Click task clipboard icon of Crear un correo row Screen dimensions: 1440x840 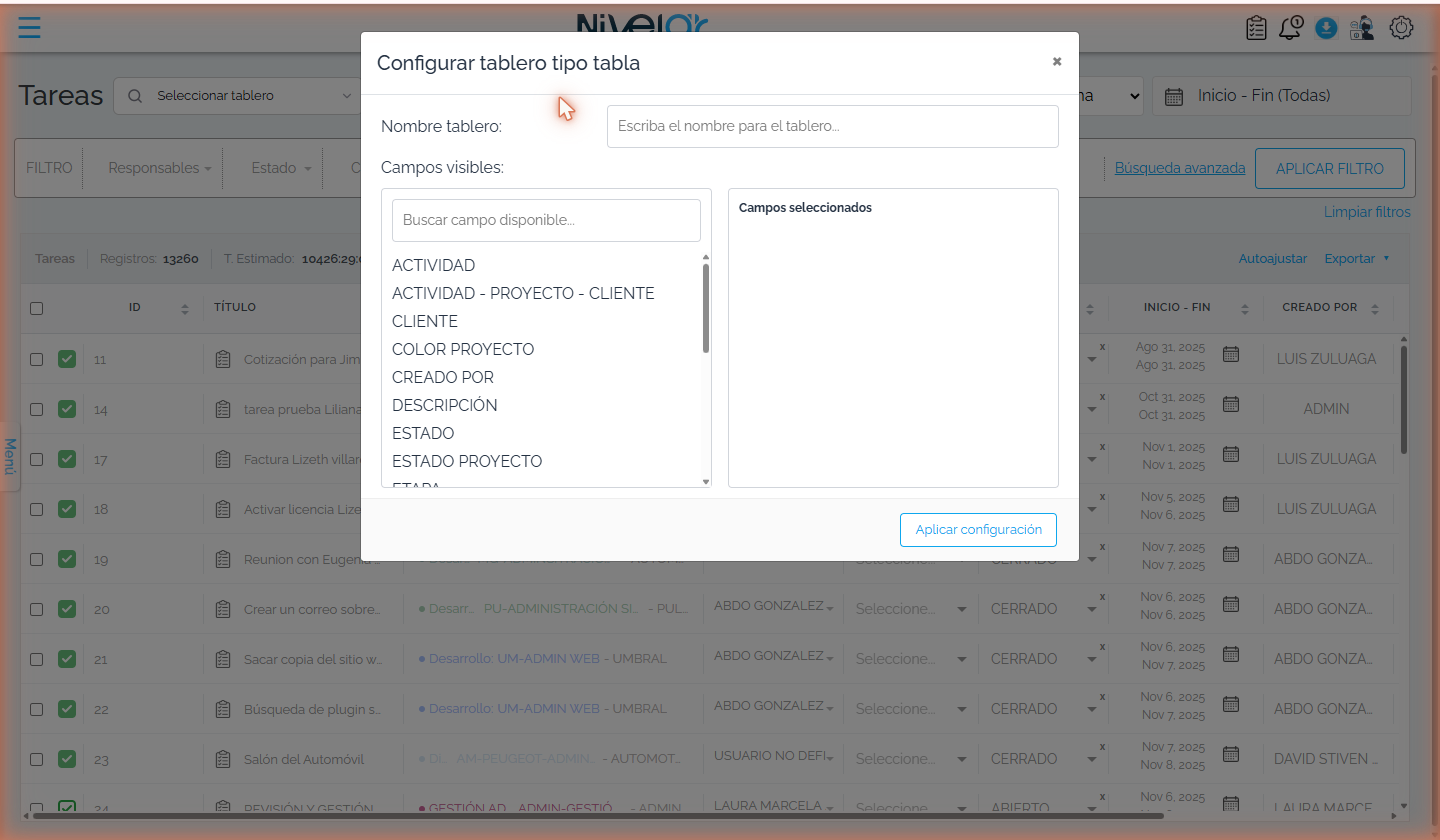[x=223, y=609]
